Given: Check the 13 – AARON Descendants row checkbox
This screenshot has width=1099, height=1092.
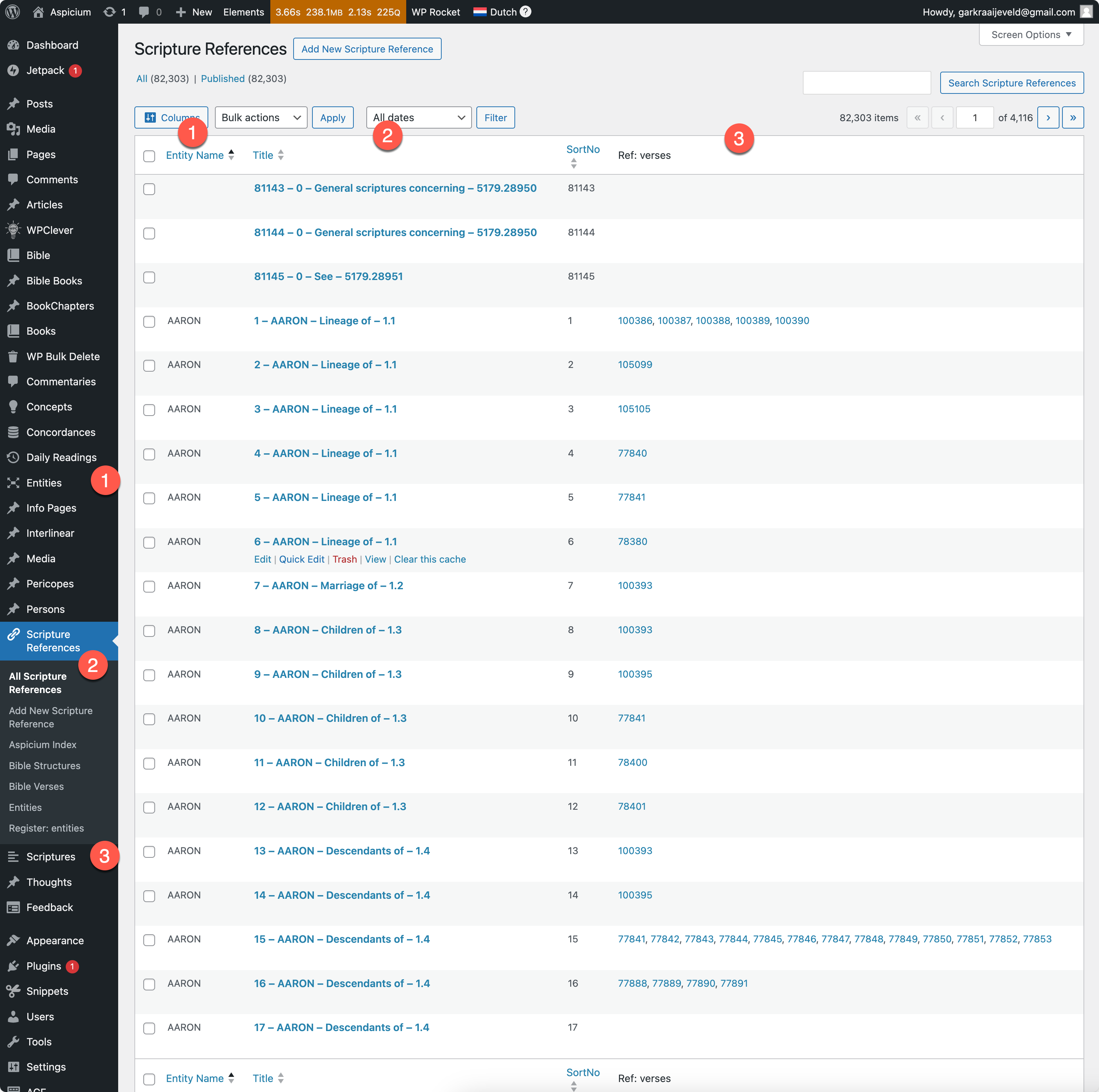Looking at the screenshot, I should (x=149, y=852).
